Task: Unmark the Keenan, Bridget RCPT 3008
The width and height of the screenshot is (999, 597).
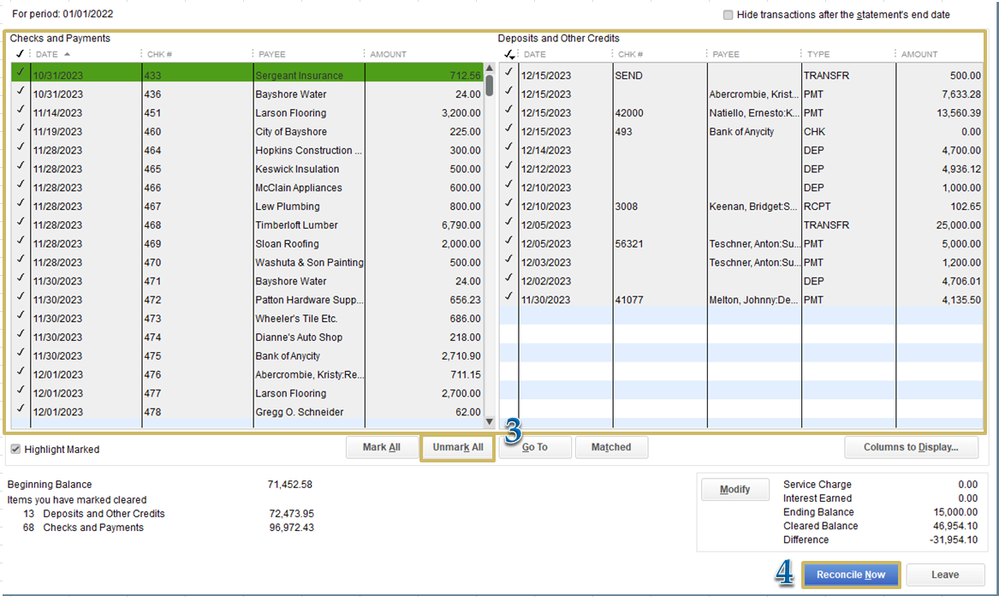Action: 508,203
